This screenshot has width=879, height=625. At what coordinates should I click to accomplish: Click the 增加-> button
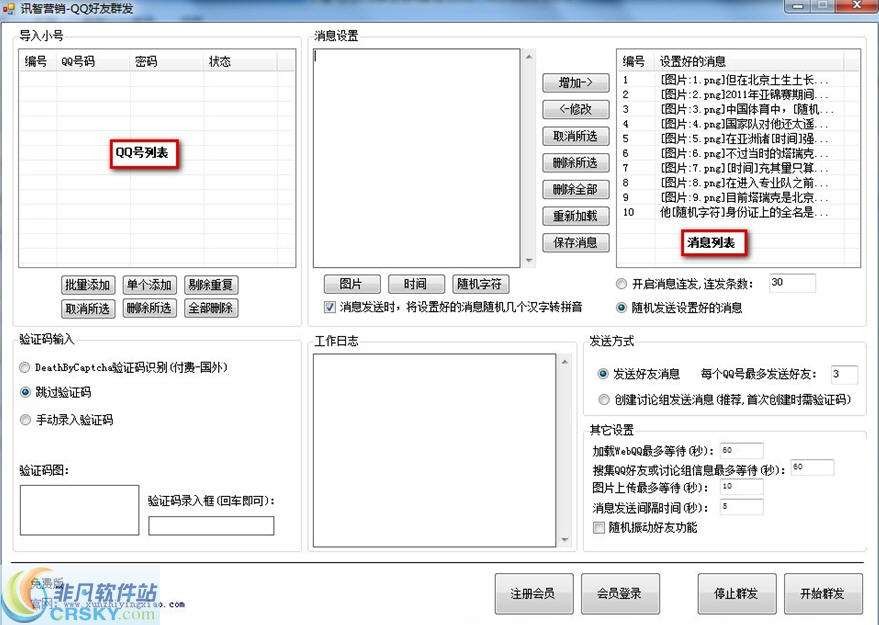tap(576, 82)
